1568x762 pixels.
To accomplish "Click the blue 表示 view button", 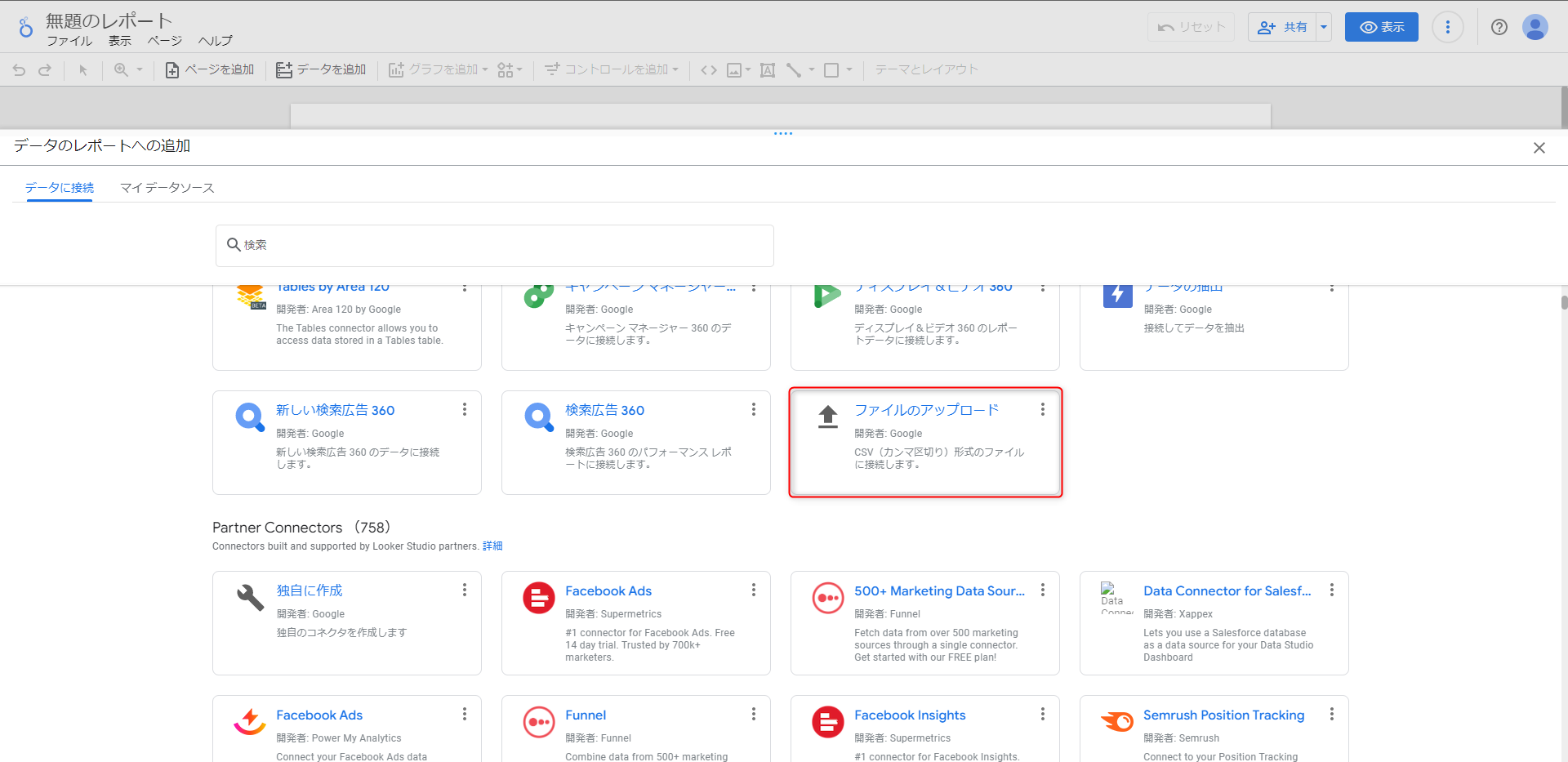I will pos(1382,27).
